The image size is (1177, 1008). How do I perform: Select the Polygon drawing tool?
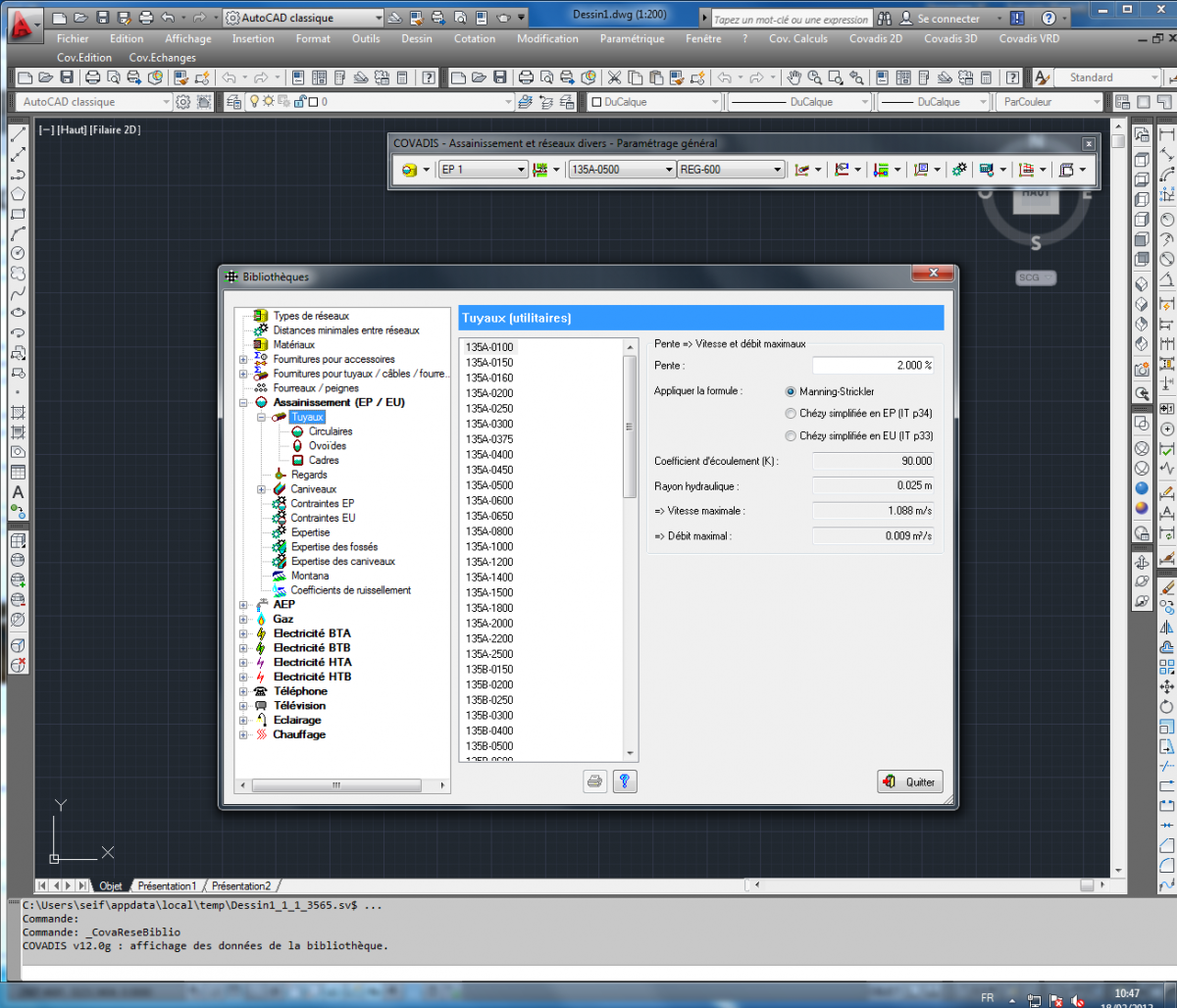point(18,194)
